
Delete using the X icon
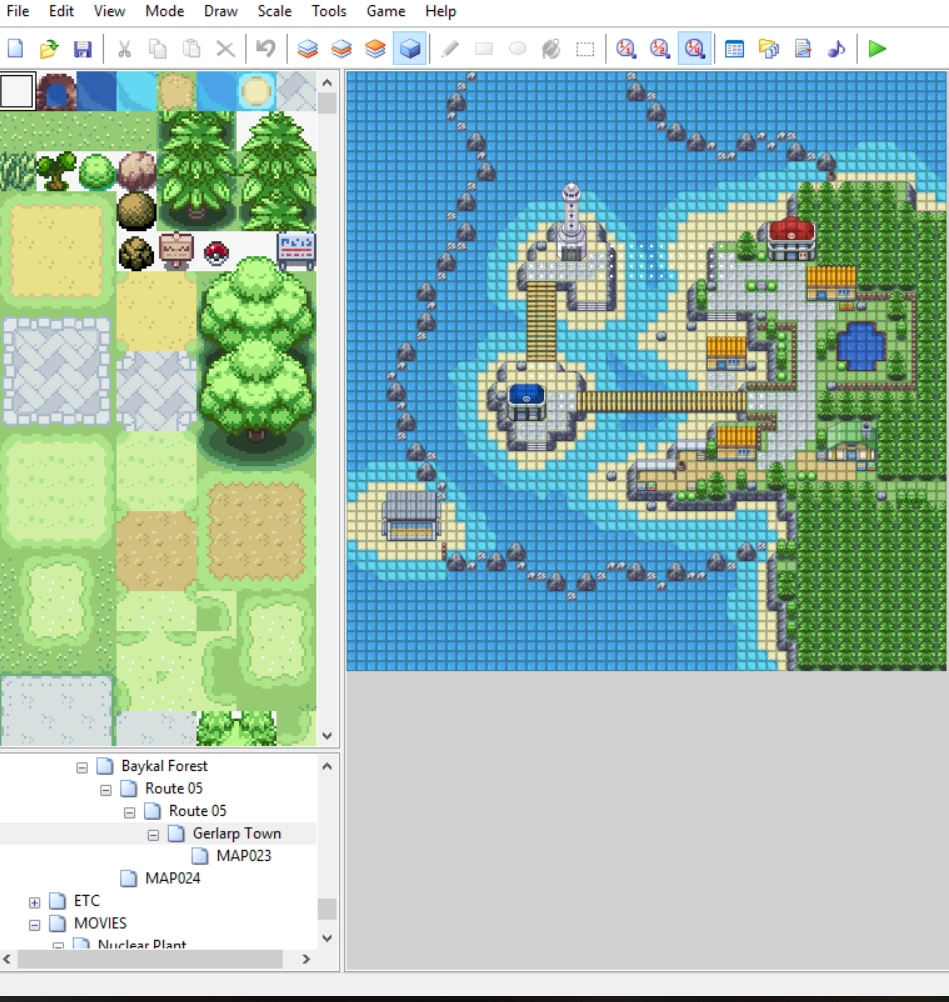coord(225,49)
